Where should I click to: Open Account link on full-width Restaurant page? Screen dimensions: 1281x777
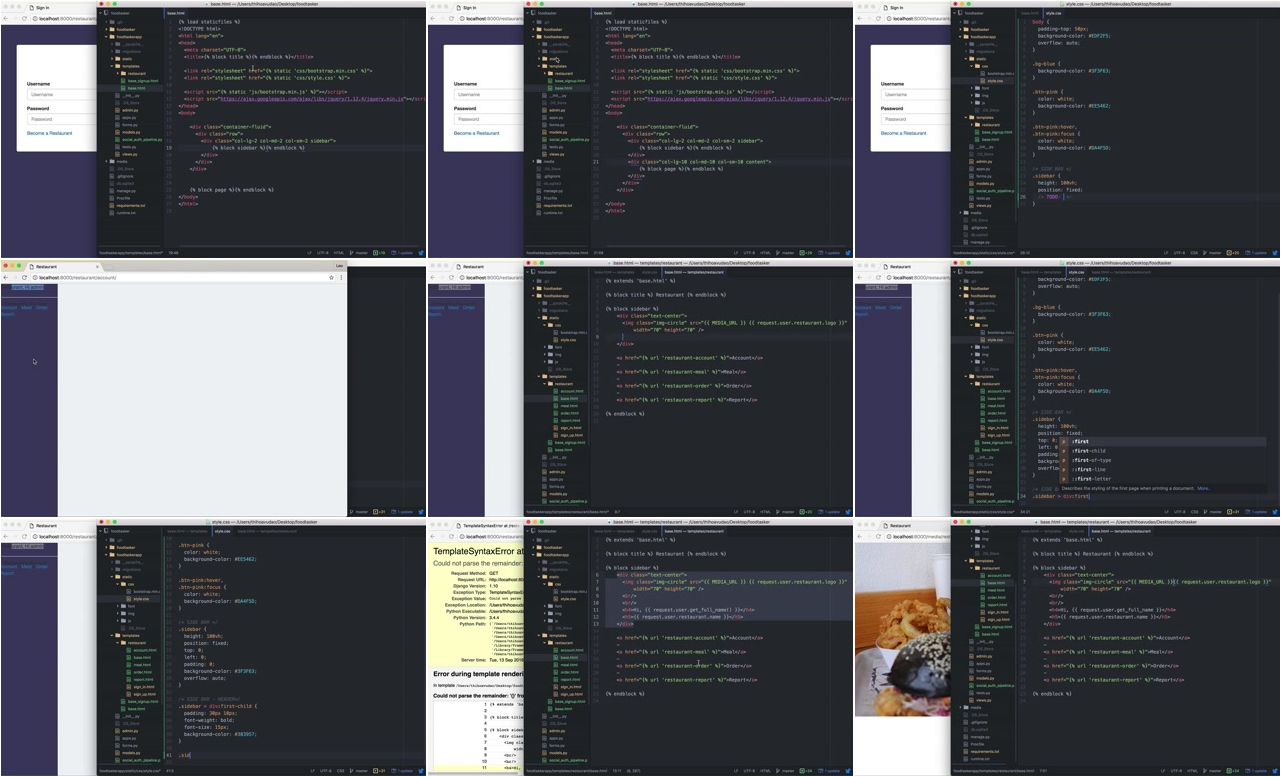(x=8, y=308)
